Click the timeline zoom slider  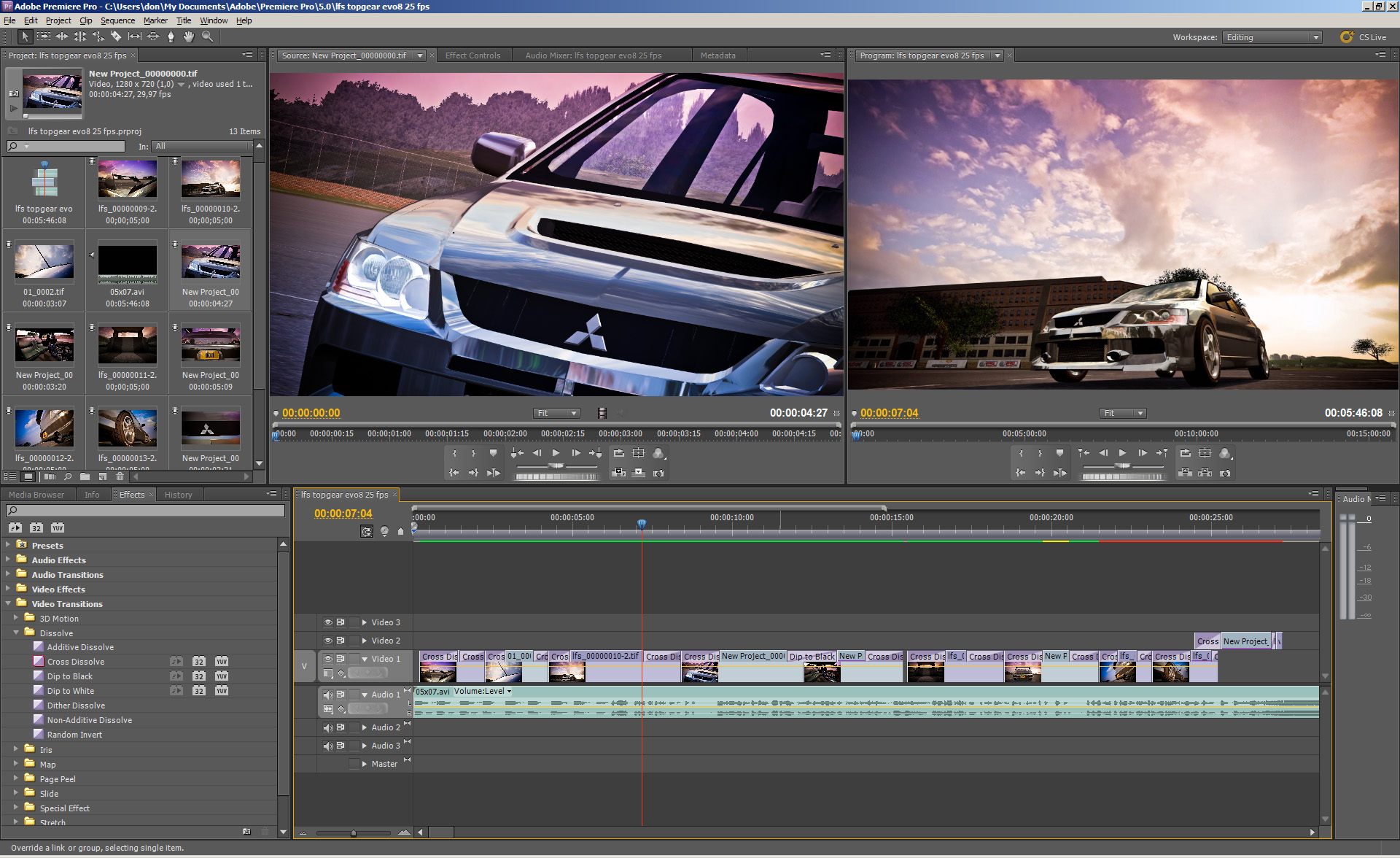pos(354,832)
